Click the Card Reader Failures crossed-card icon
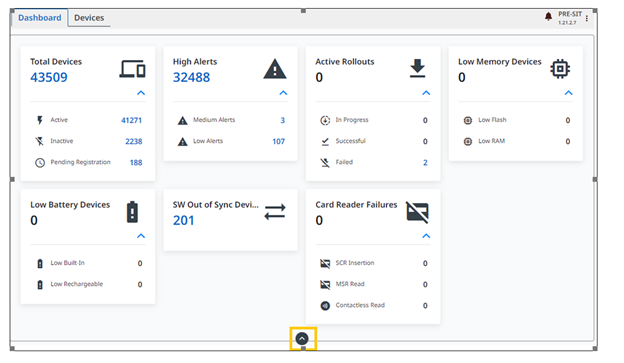Screen dimensions: 624x363 [x=417, y=212]
